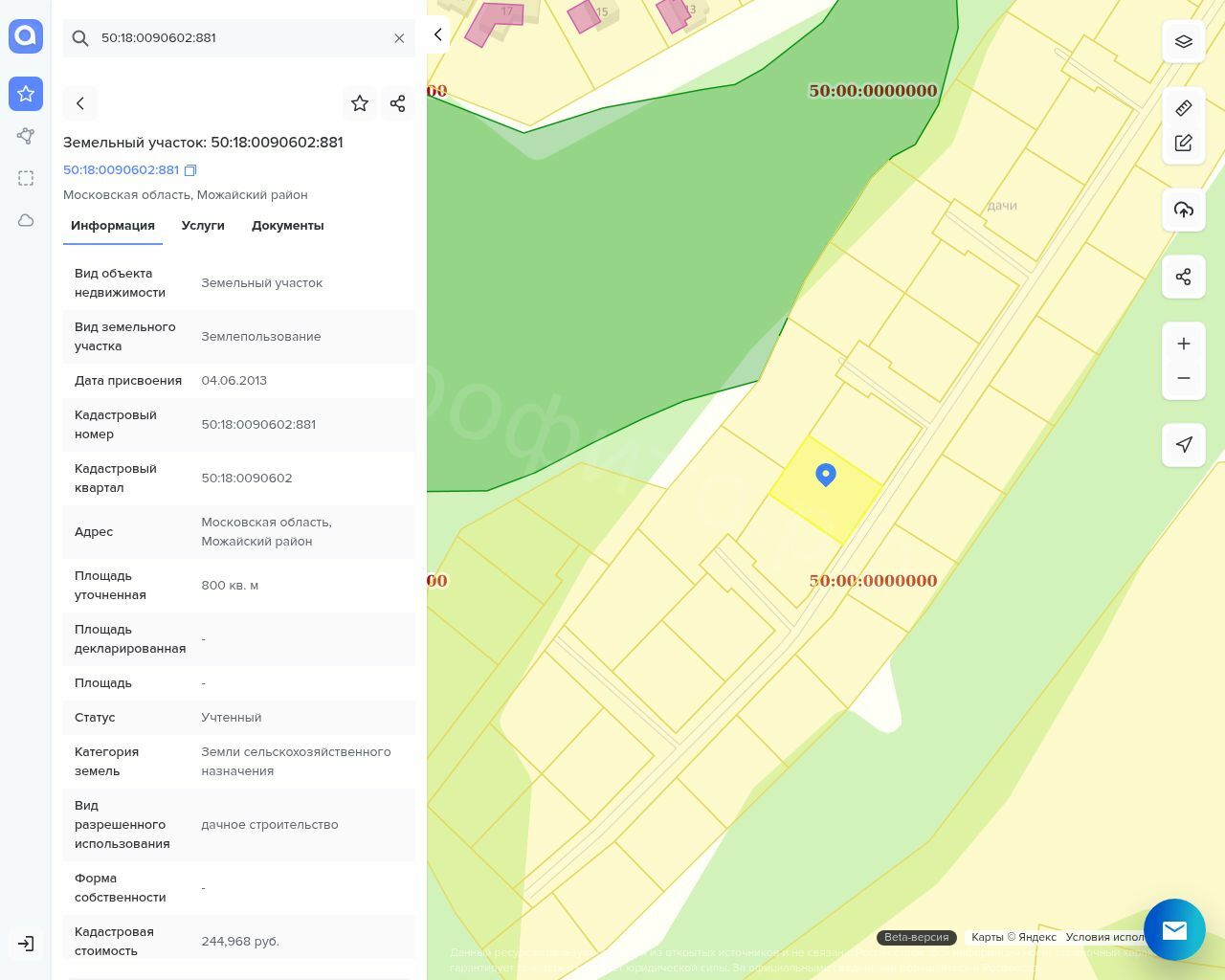Activate the draw/edit tool on map
1225x980 pixels.
coord(1184,143)
